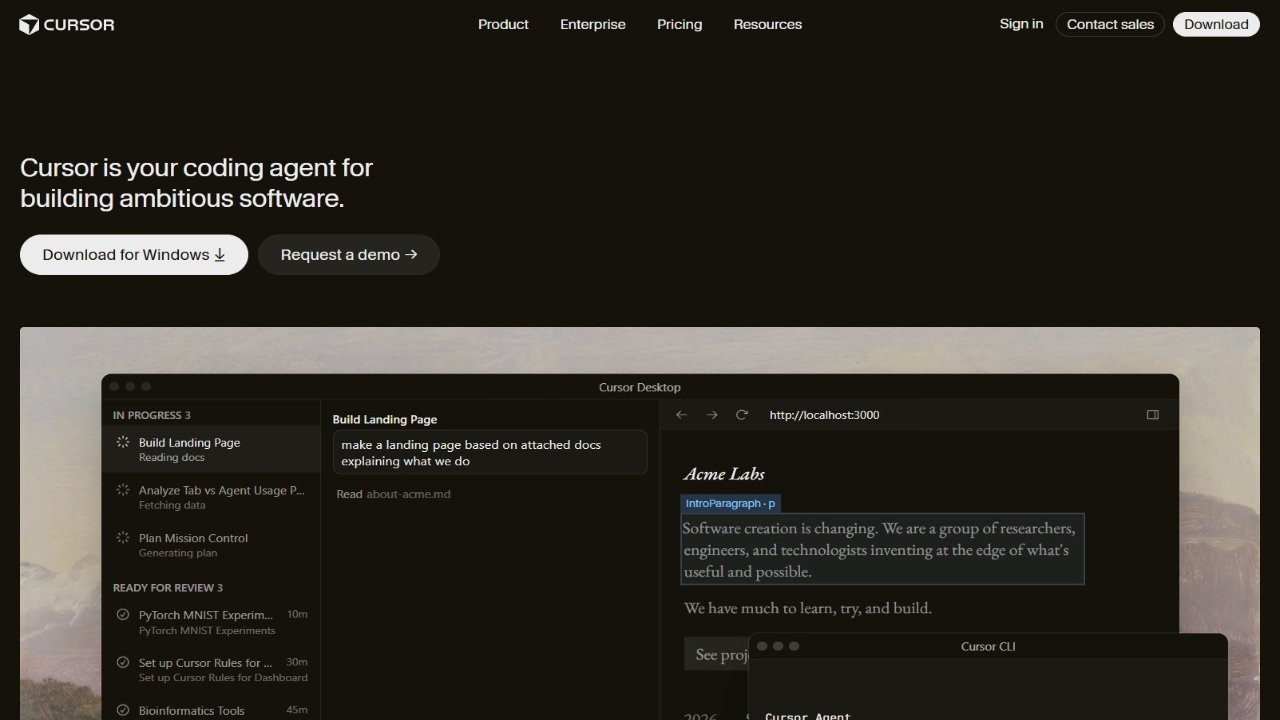
Task: Click the 10m timestamp on PyTorch MNIST task
Action: pos(297,615)
